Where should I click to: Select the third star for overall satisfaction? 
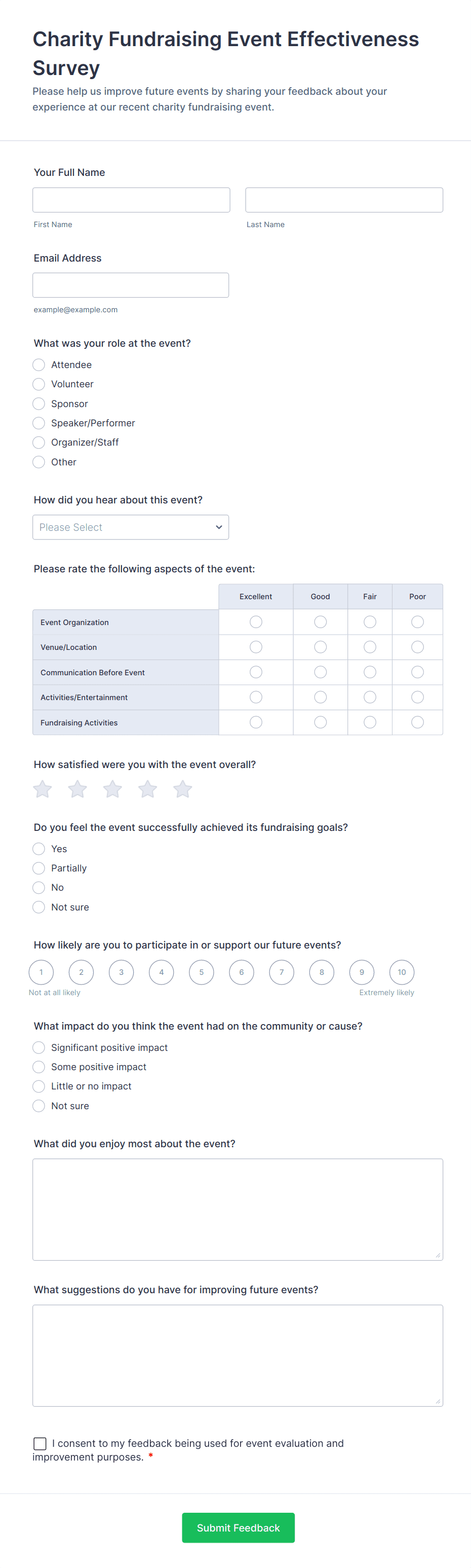[112, 789]
